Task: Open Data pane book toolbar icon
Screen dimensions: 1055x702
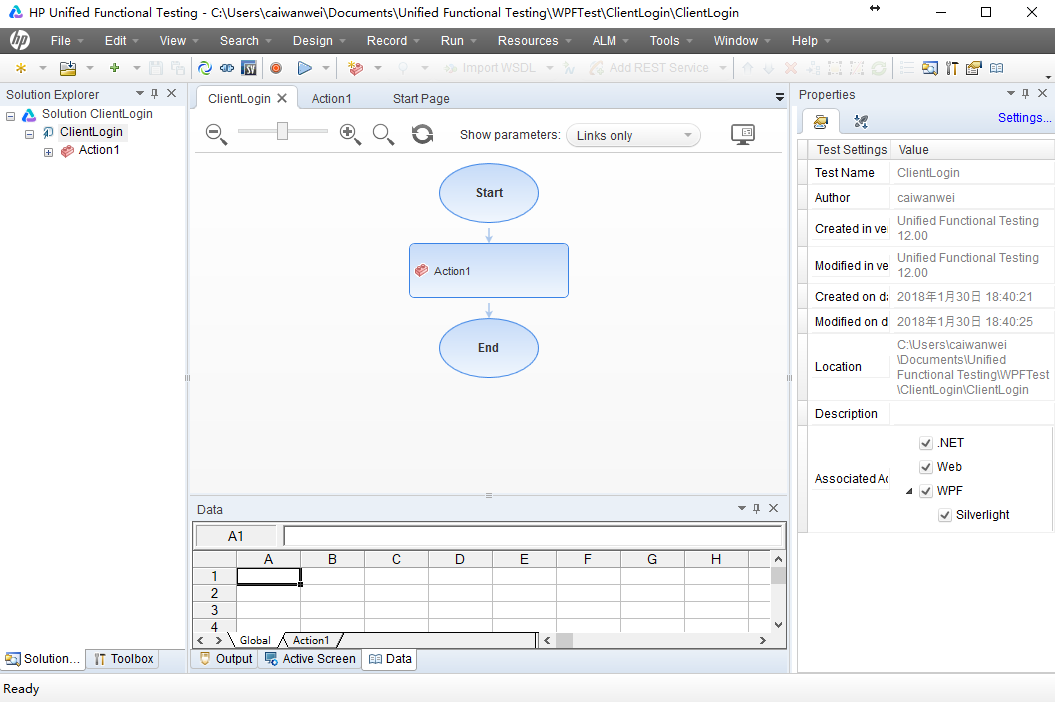Action: 996,68
